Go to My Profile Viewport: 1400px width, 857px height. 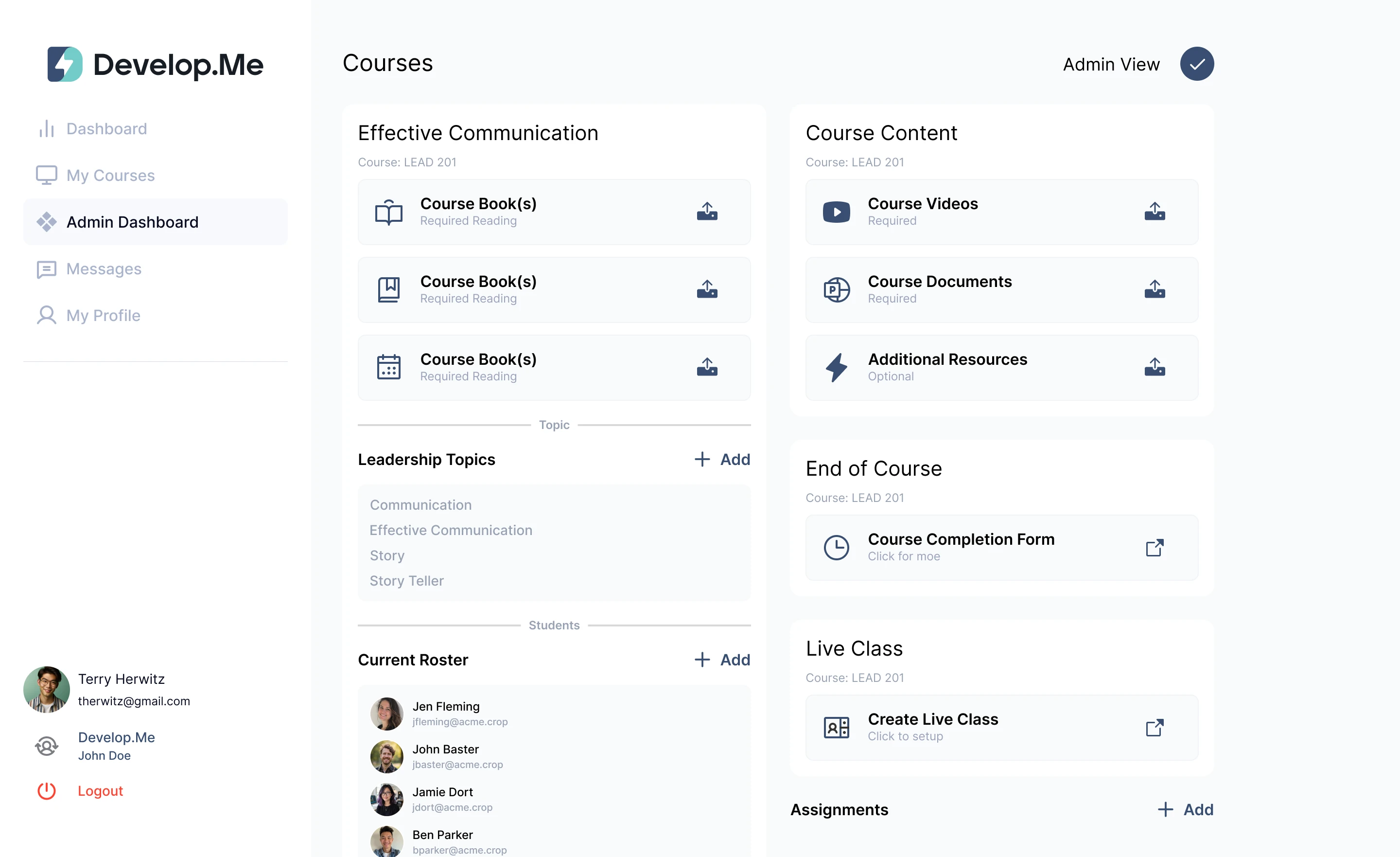(103, 316)
